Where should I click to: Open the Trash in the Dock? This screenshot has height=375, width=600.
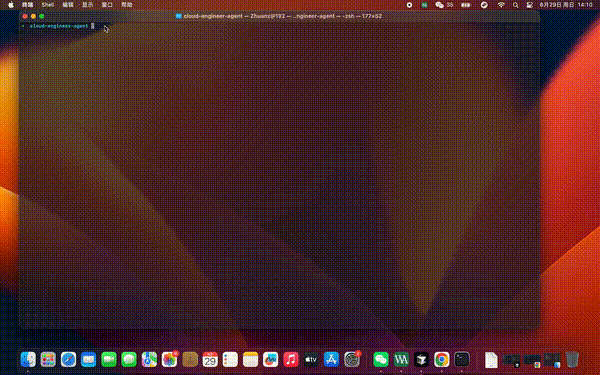[x=572, y=360]
